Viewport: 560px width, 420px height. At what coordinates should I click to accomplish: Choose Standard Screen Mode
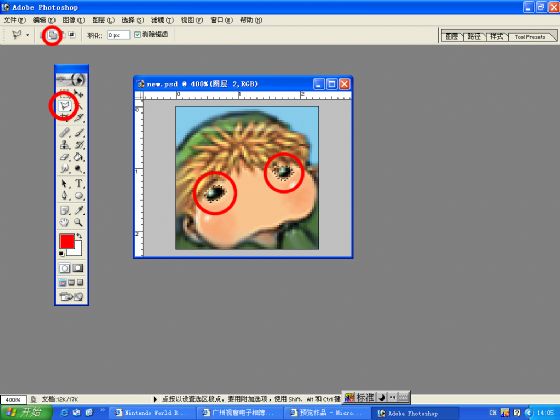tap(62, 283)
